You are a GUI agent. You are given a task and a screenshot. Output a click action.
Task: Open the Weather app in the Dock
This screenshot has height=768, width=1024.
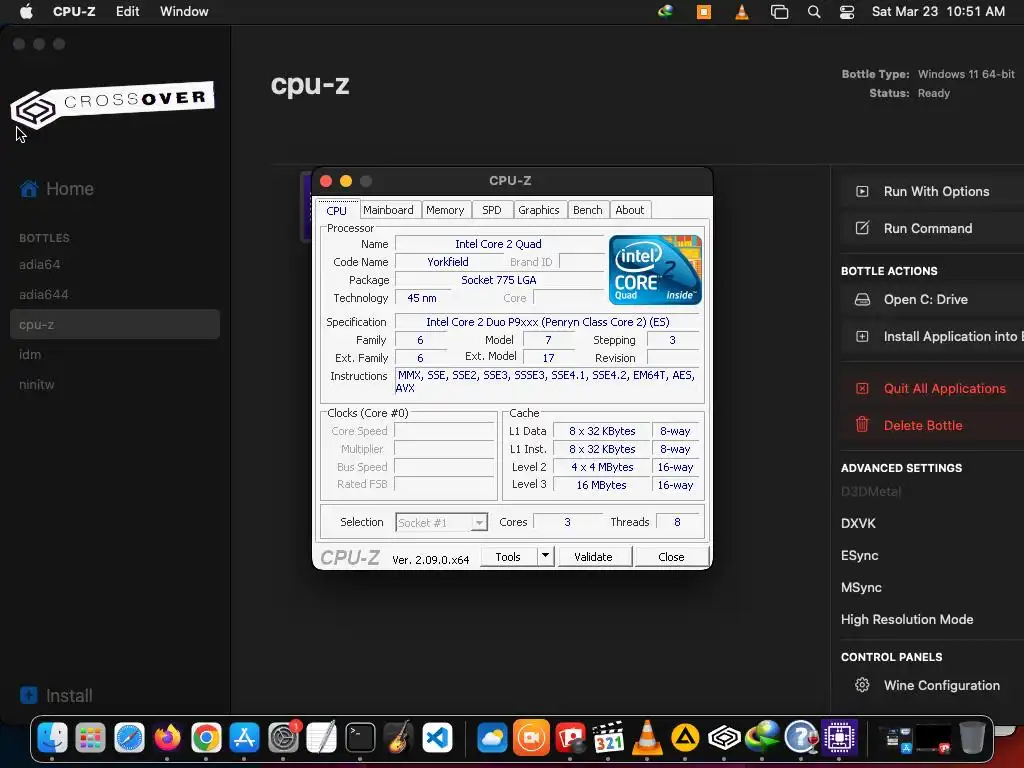(x=492, y=738)
